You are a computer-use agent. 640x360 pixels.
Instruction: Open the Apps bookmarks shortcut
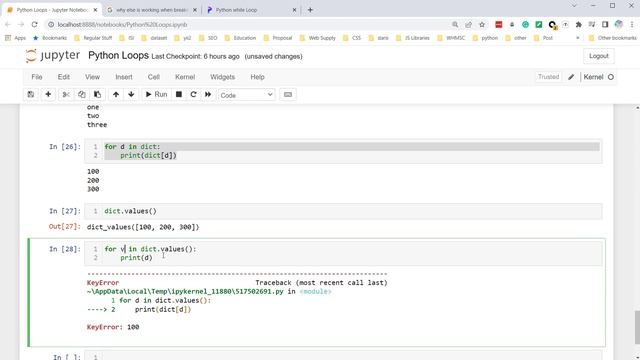[x=15, y=38]
